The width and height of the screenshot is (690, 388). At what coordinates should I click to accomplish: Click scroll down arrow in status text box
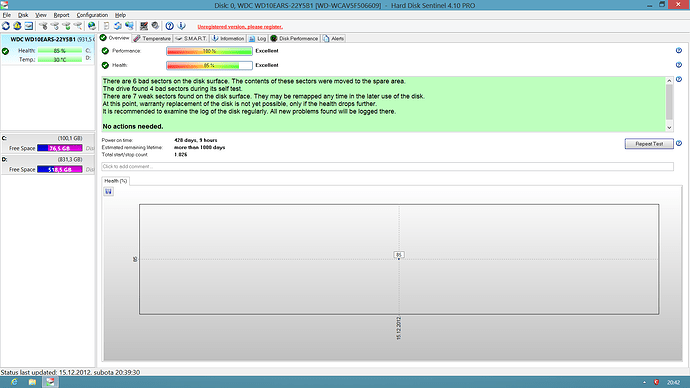669,128
